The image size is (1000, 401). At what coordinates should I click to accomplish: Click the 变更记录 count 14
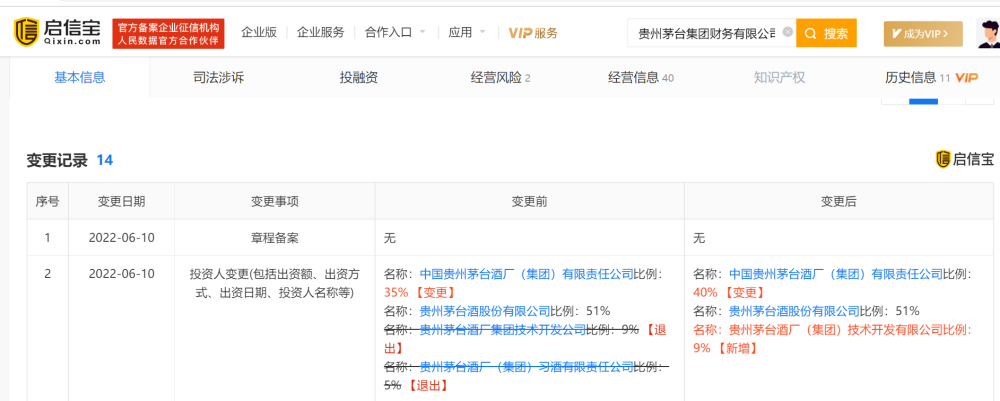point(105,160)
